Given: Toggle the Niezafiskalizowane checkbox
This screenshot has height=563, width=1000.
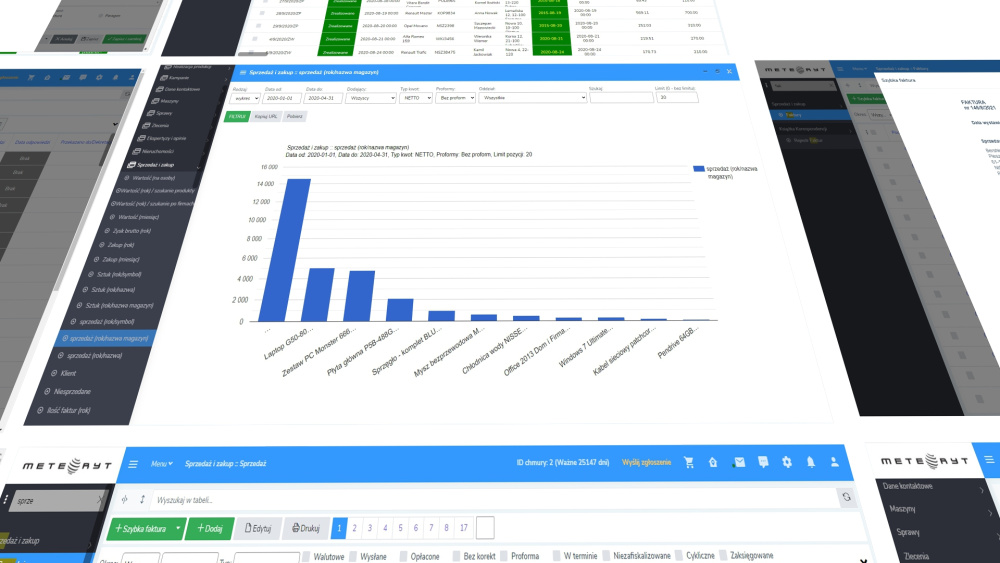Looking at the screenshot, I should point(607,555).
